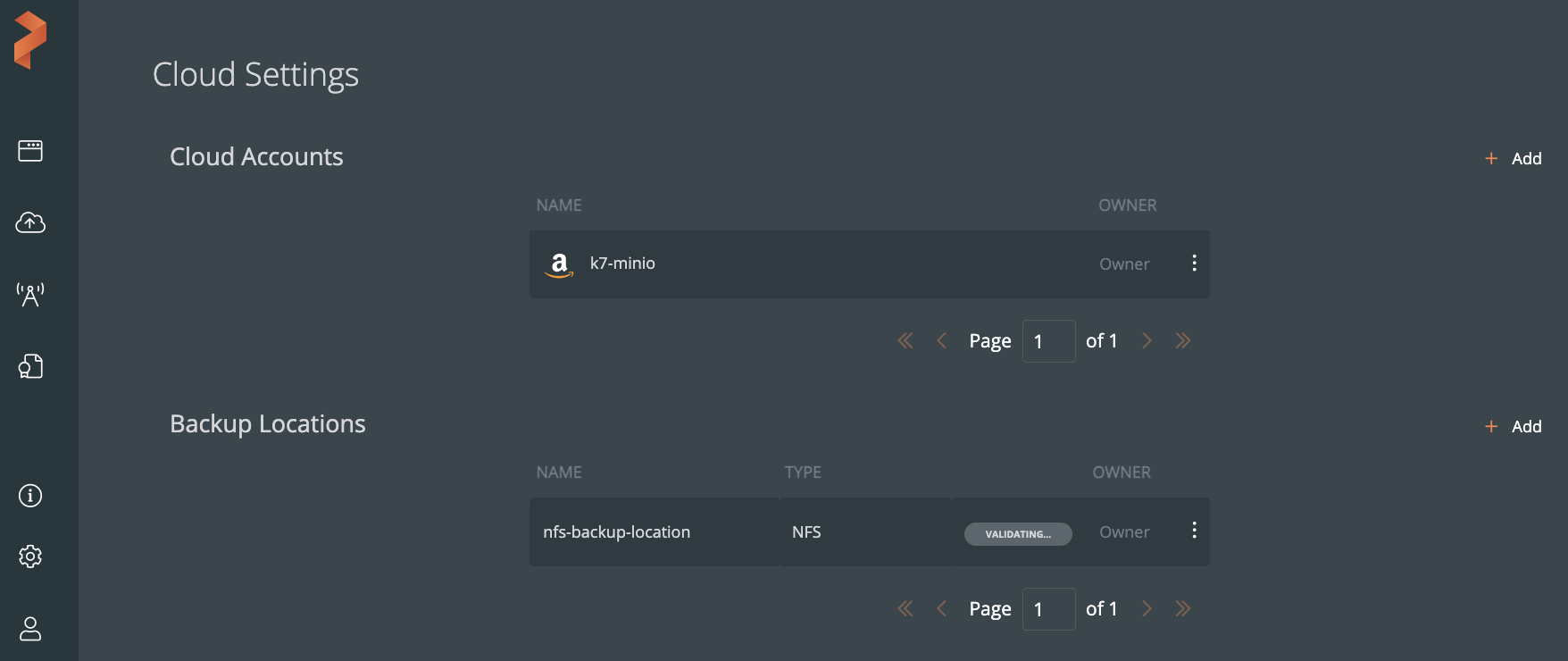Select the nfs-backup-location row name

coord(616,532)
